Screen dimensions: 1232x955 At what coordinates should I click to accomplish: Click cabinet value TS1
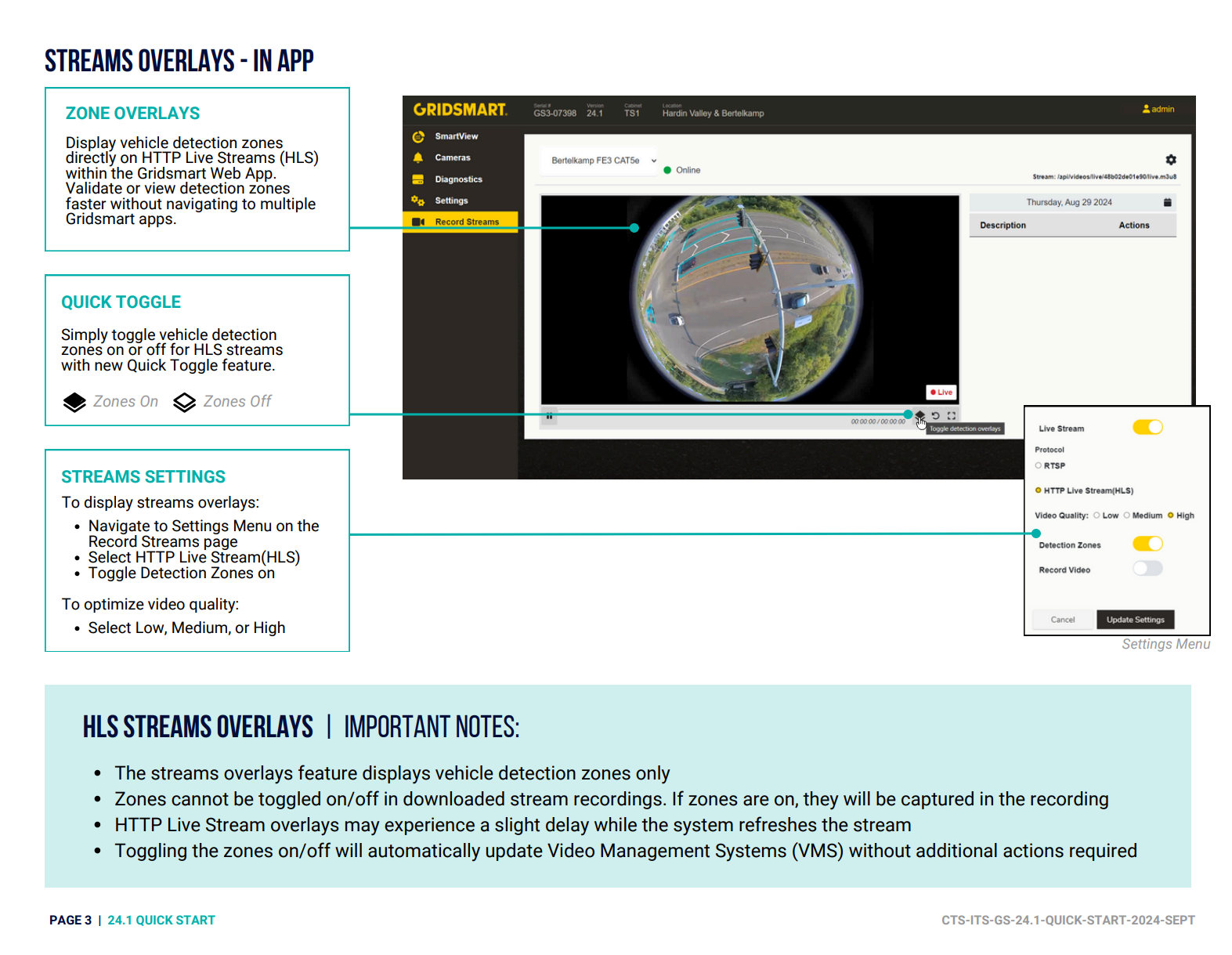tap(632, 113)
